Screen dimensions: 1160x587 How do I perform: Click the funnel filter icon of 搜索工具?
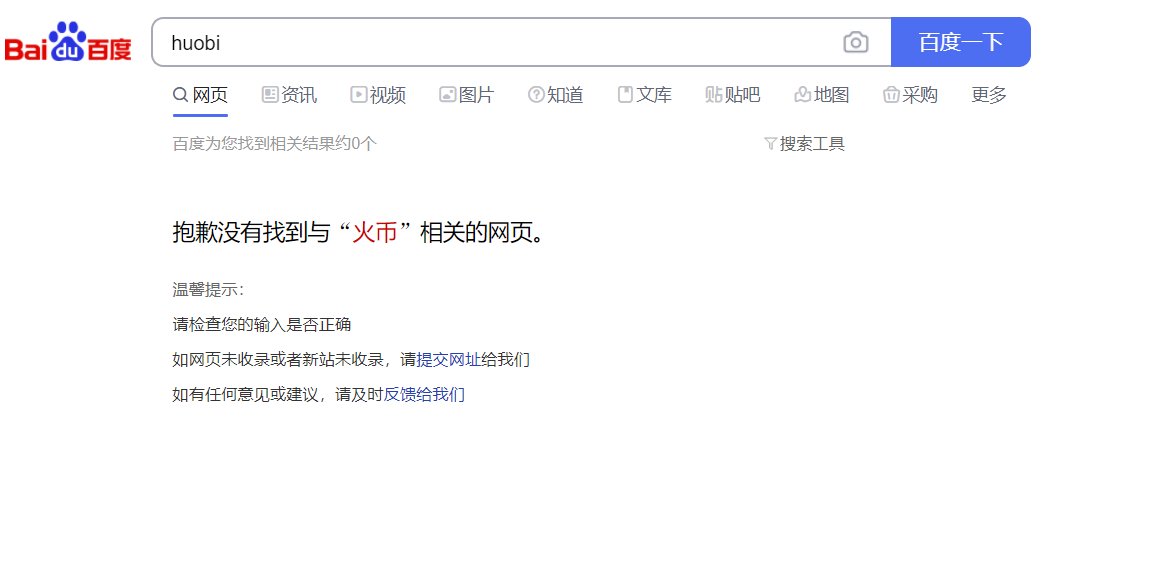[x=770, y=144]
